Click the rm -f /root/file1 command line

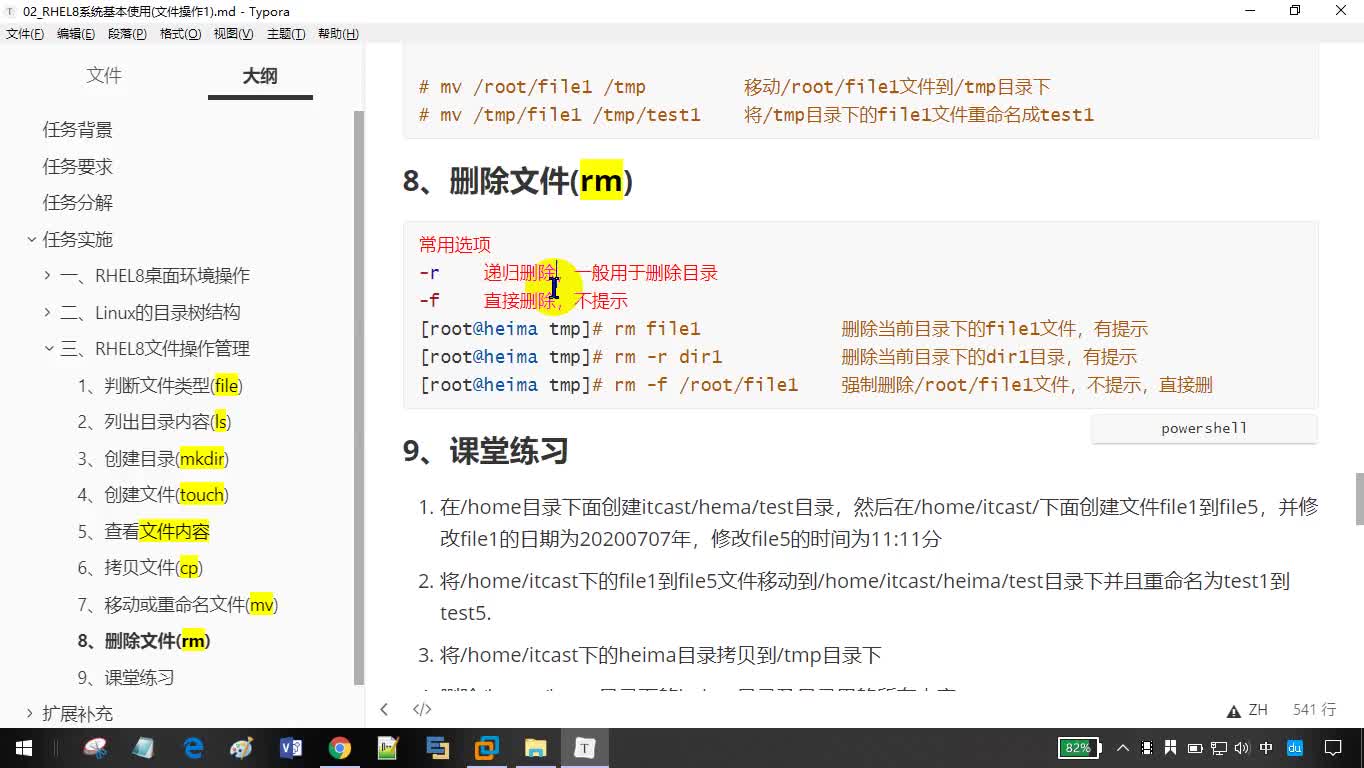tap(609, 385)
